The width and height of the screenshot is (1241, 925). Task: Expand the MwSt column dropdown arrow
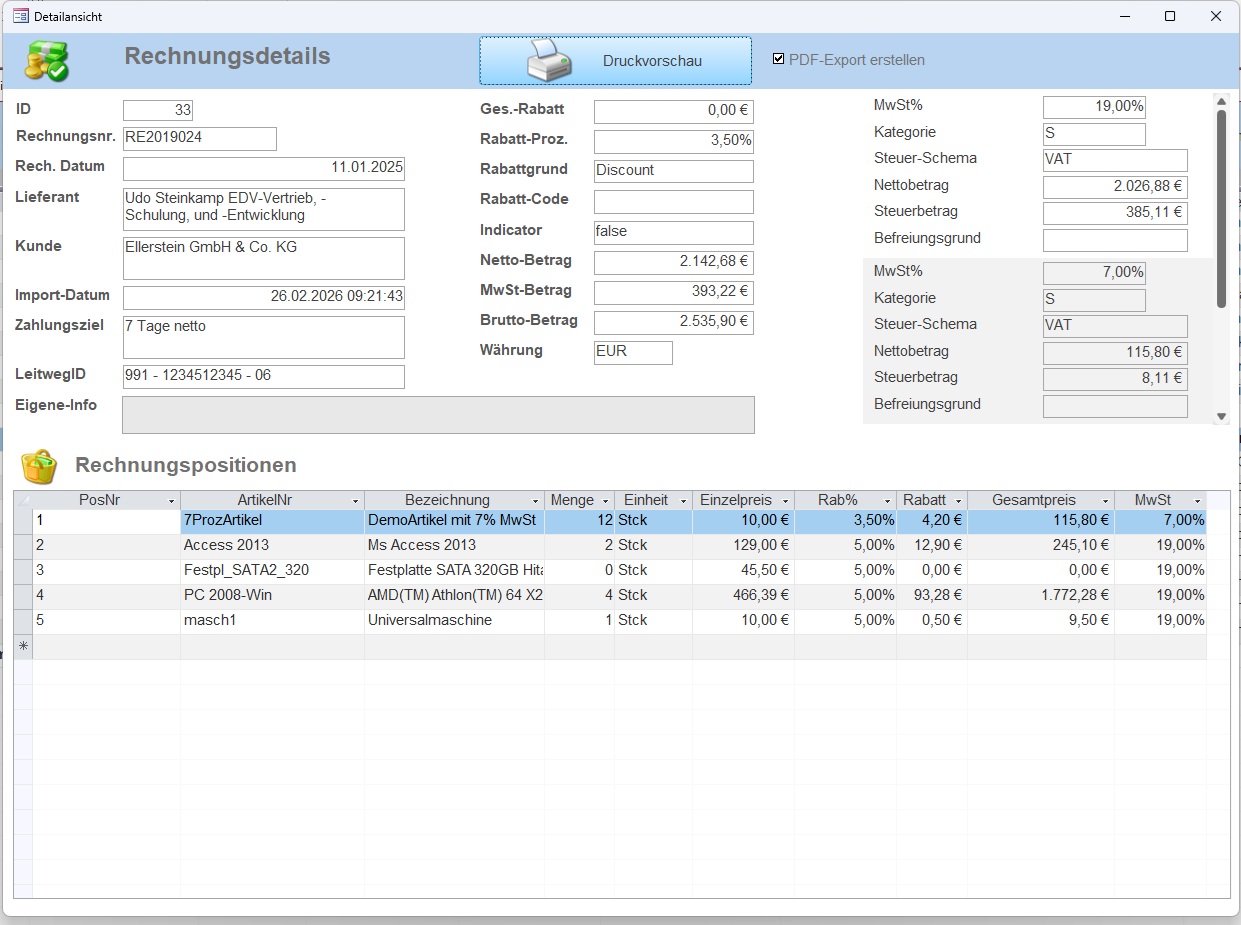tap(1197, 500)
